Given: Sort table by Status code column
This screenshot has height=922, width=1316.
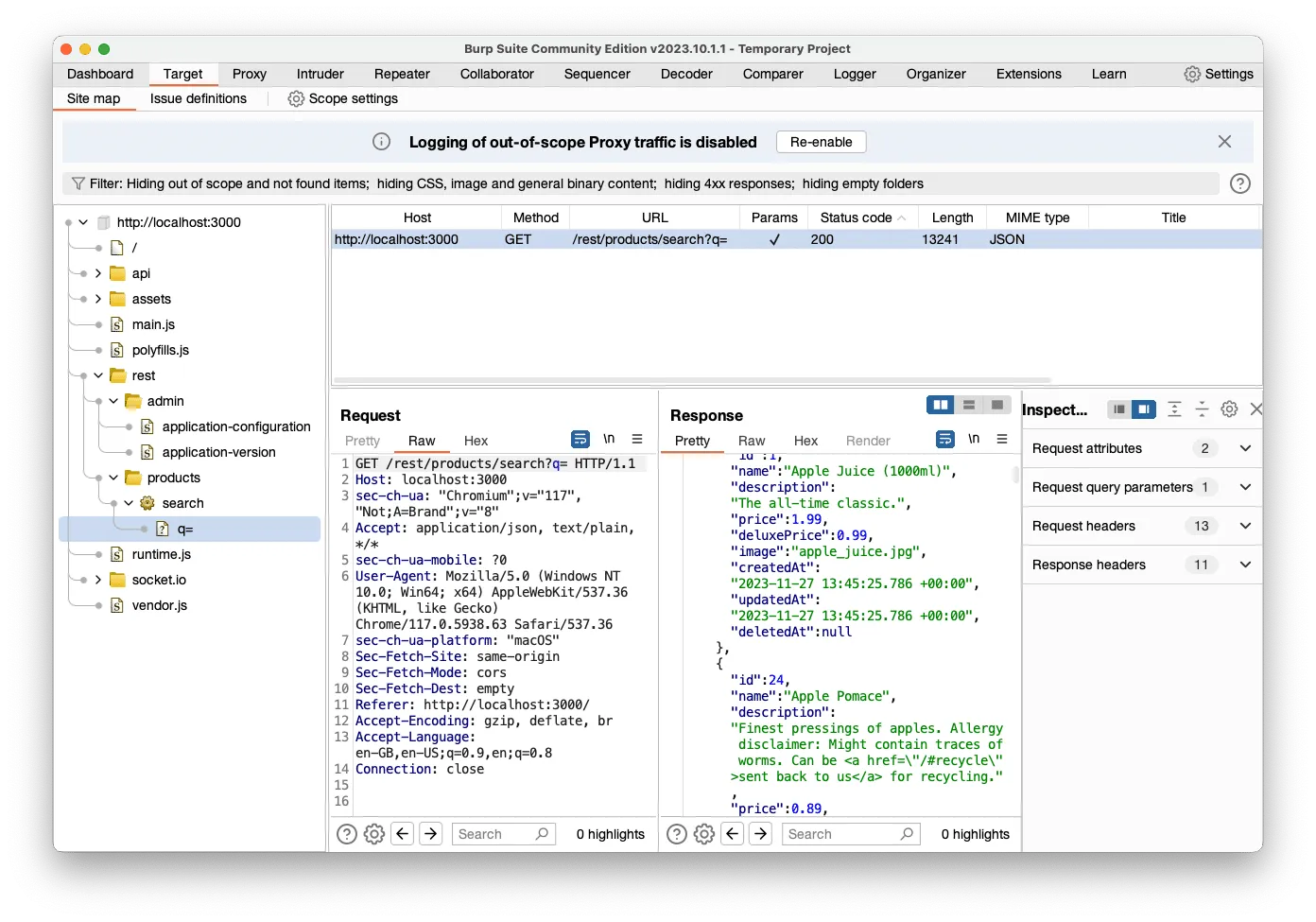Looking at the screenshot, I should click(862, 217).
